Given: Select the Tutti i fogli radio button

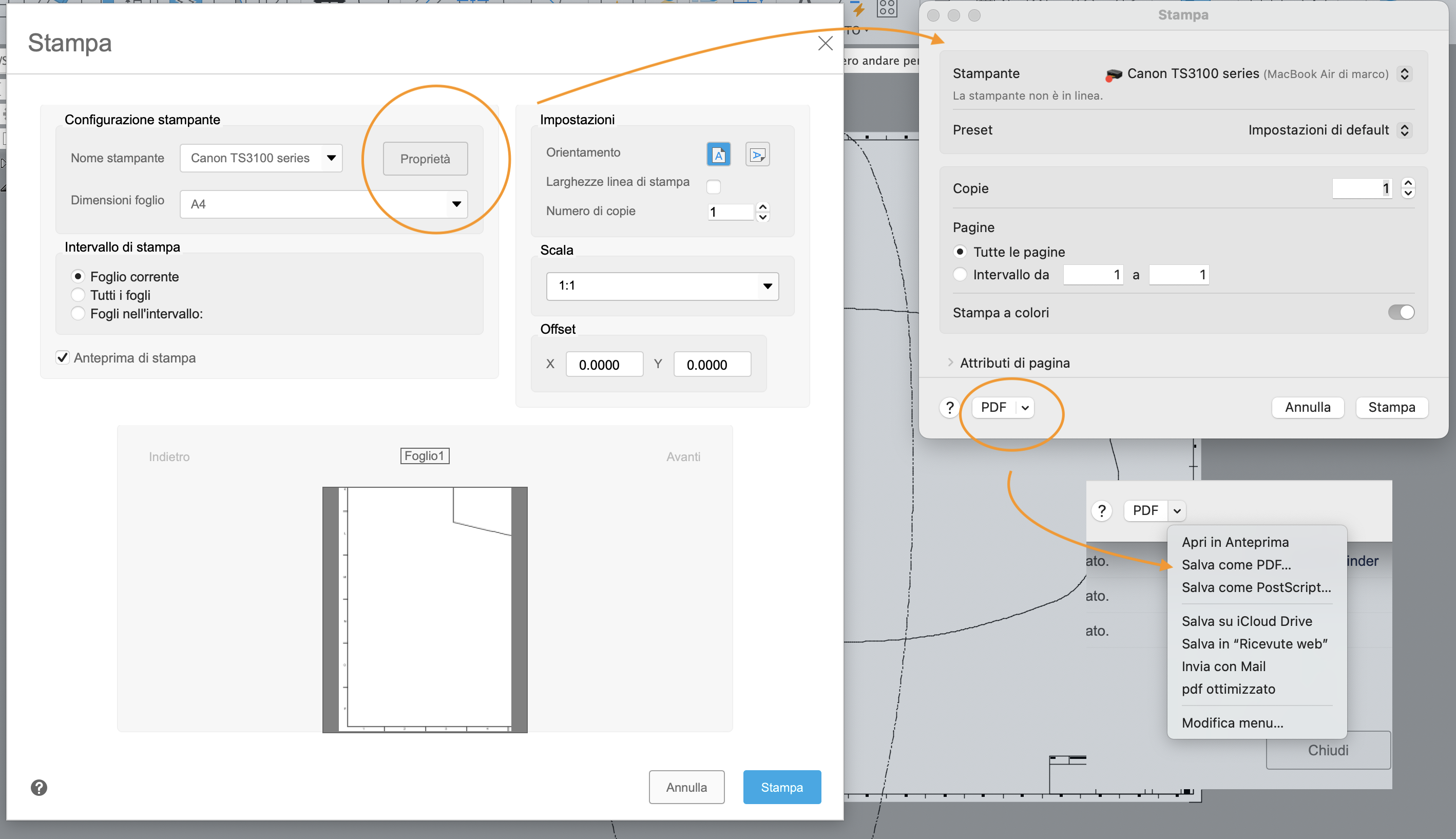Looking at the screenshot, I should pos(79,294).
